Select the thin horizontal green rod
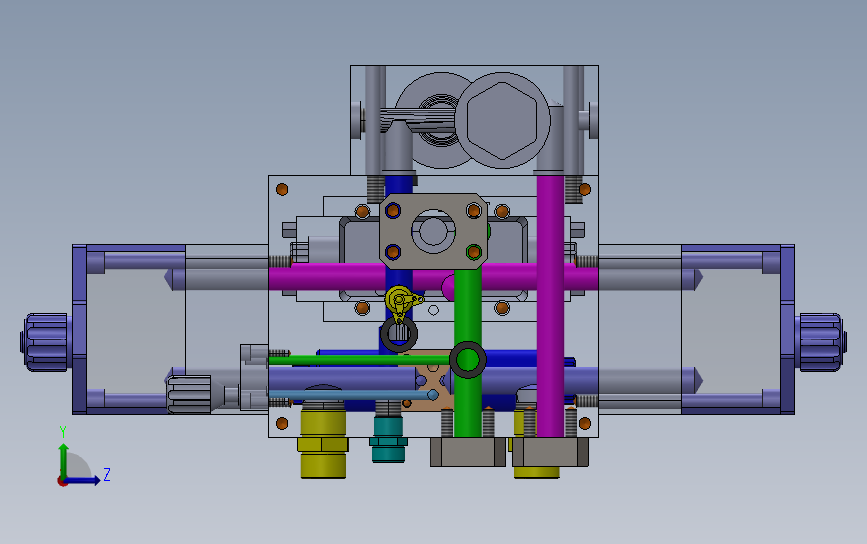867x544 pixels. tap(358, 360)
